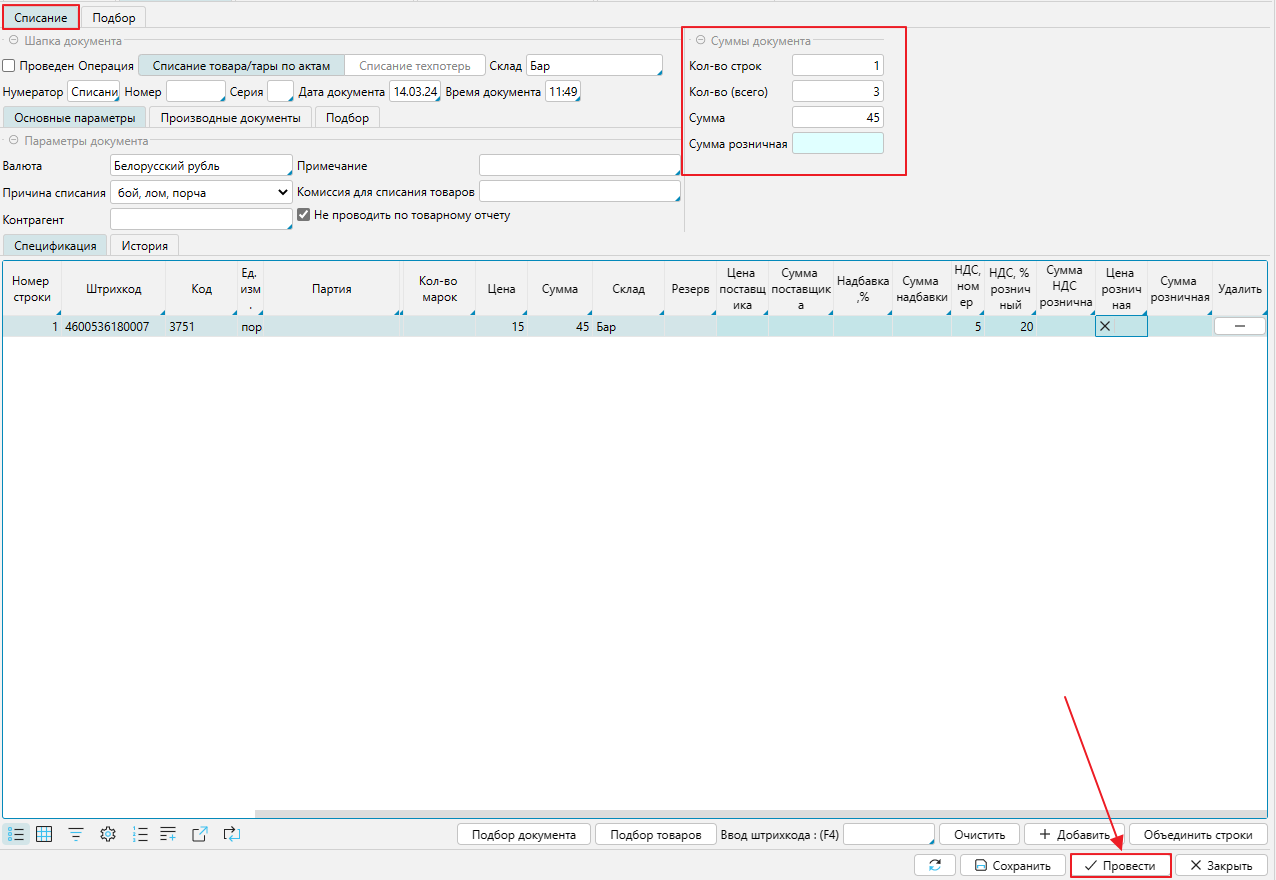Click the Ввод штрихкода input field

tap(888, 835)
